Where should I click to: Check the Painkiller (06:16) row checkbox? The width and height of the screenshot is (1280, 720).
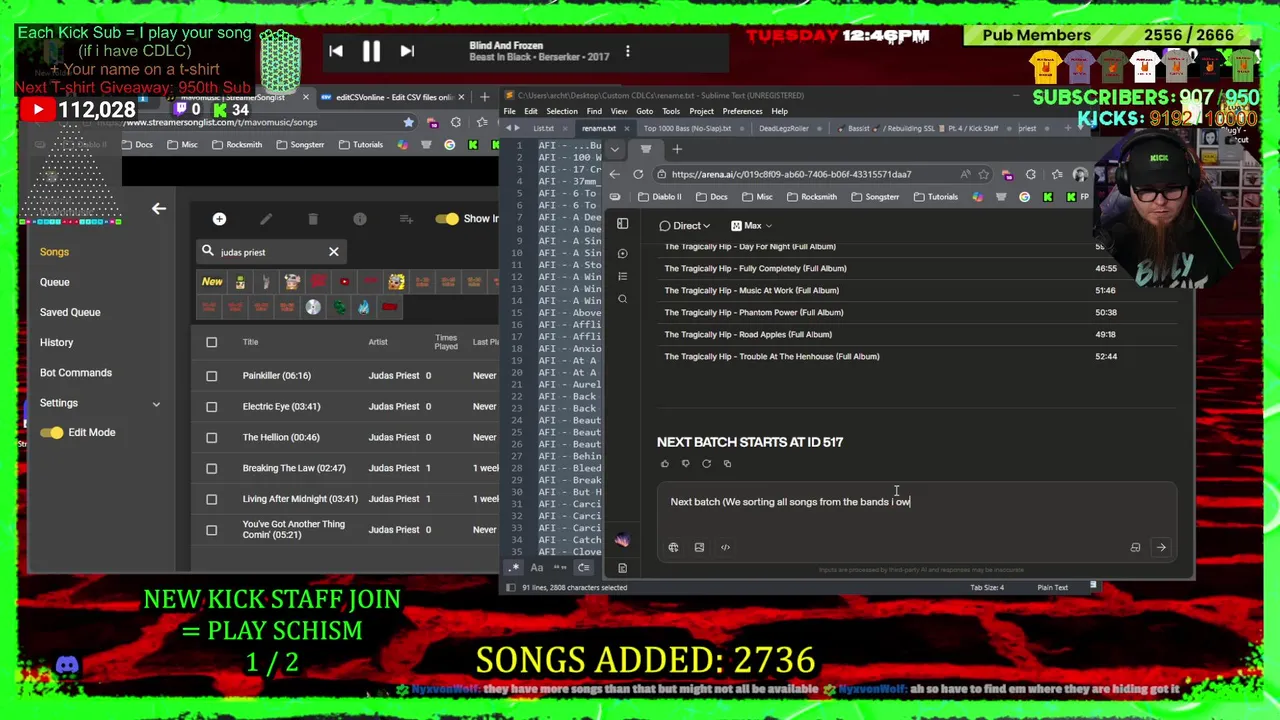pyautogui.click(x=211, y=376)
